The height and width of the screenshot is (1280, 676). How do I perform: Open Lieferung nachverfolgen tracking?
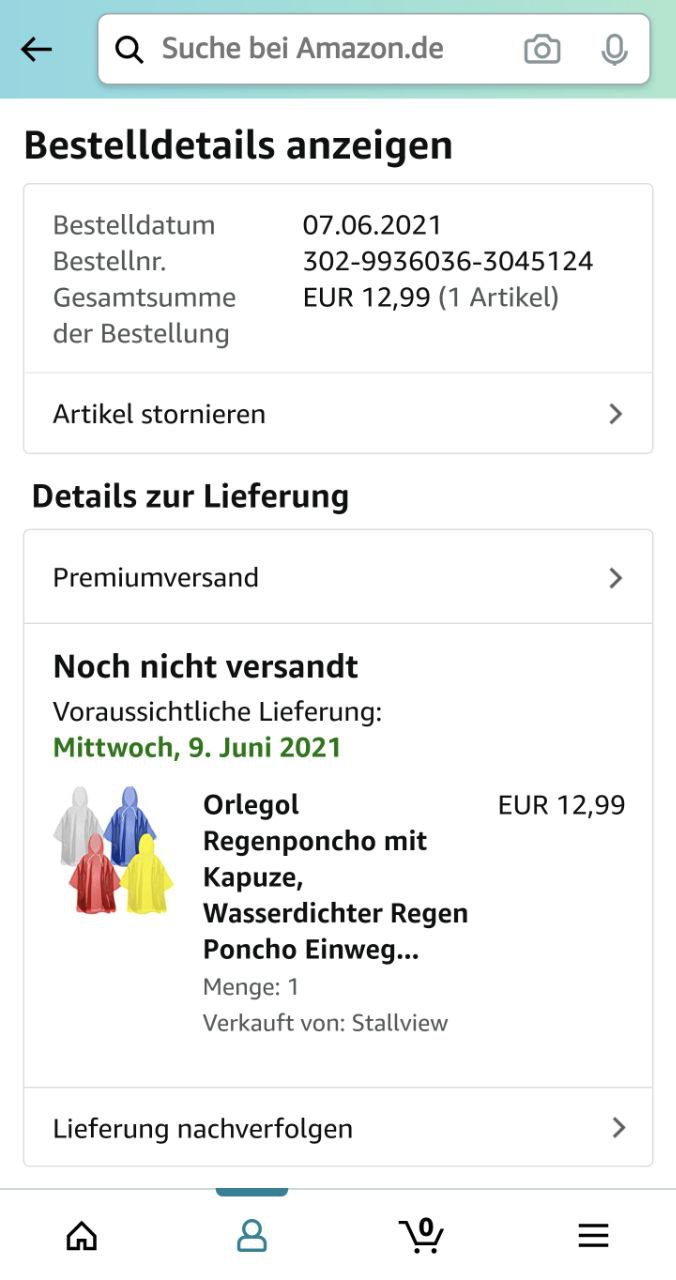click(x=338, y=1128)
